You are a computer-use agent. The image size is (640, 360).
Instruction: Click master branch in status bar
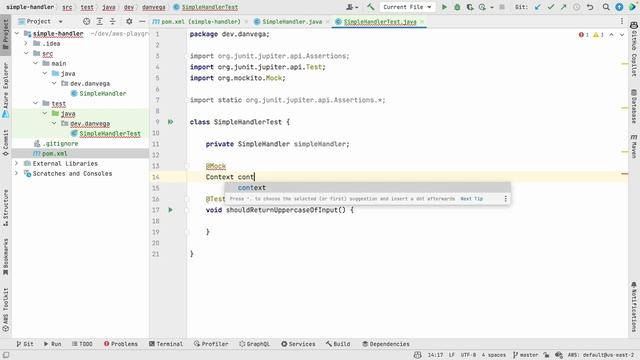click(x=525, y=355)
